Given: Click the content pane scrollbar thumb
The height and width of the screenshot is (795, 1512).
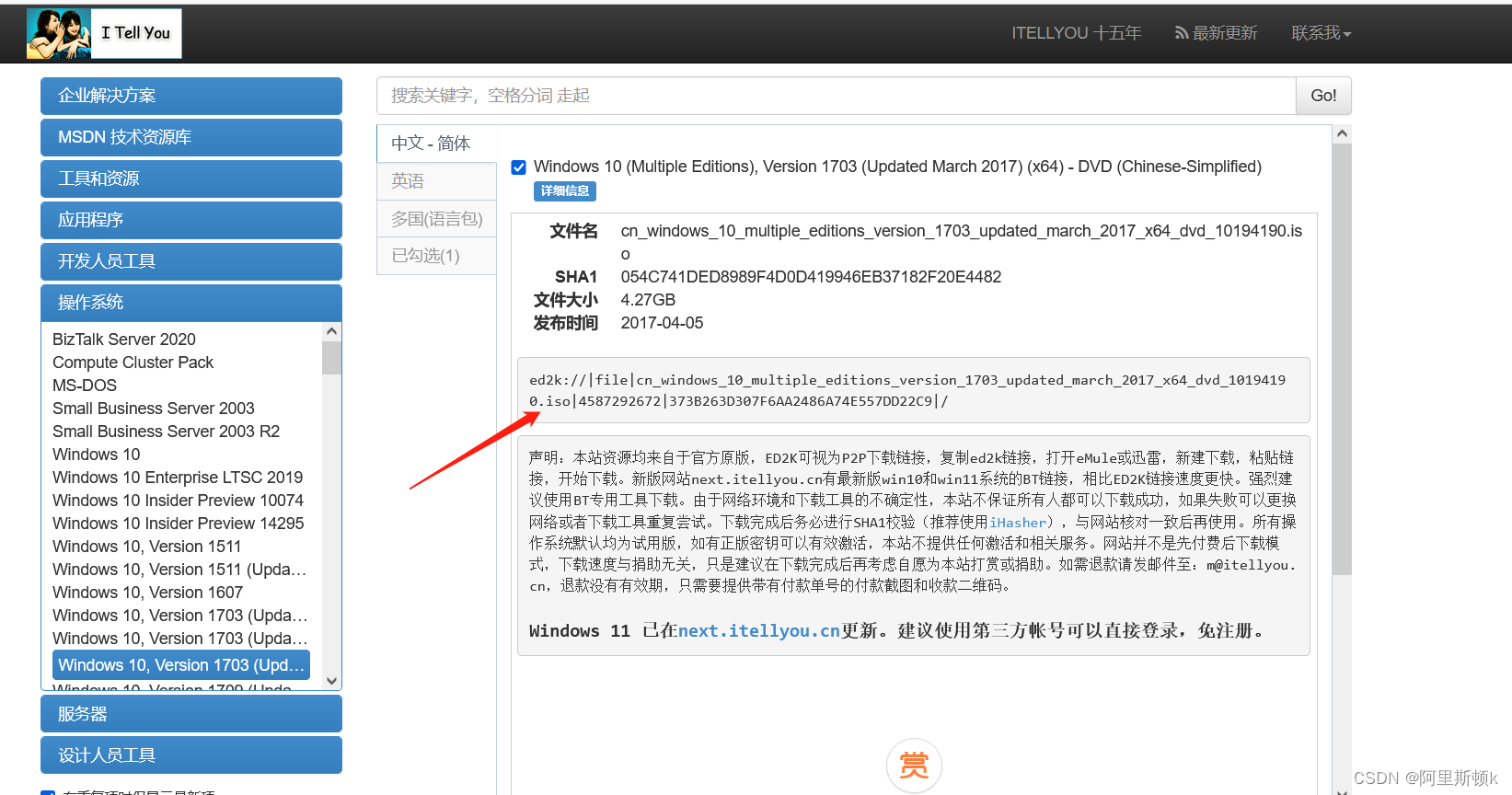Looking at the screenshot, I should (1342, 359).
